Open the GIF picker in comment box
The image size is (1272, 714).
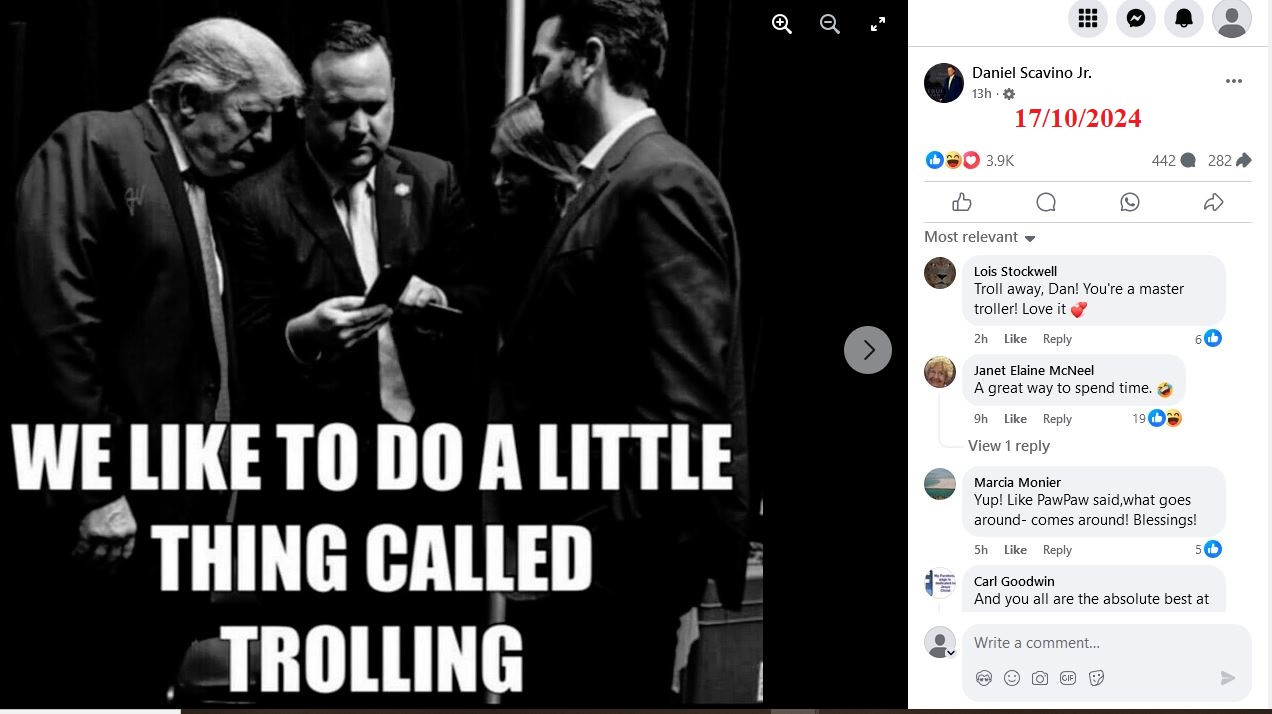tap(1068, 678)
